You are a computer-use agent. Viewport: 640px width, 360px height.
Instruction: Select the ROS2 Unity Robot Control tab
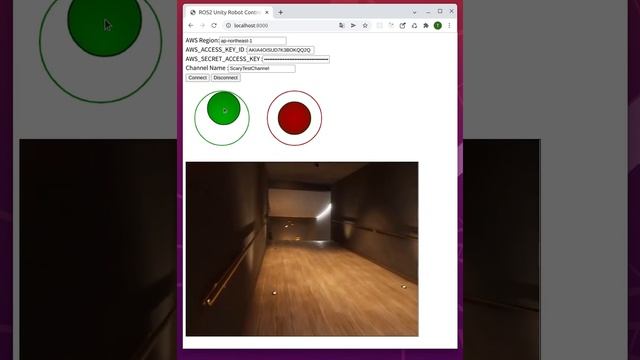229,12
